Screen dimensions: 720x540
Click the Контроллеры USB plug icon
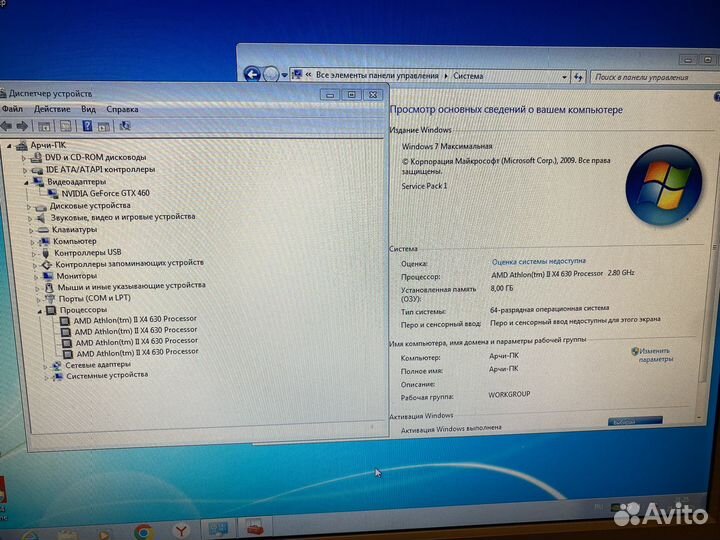[x=45, y=253]
